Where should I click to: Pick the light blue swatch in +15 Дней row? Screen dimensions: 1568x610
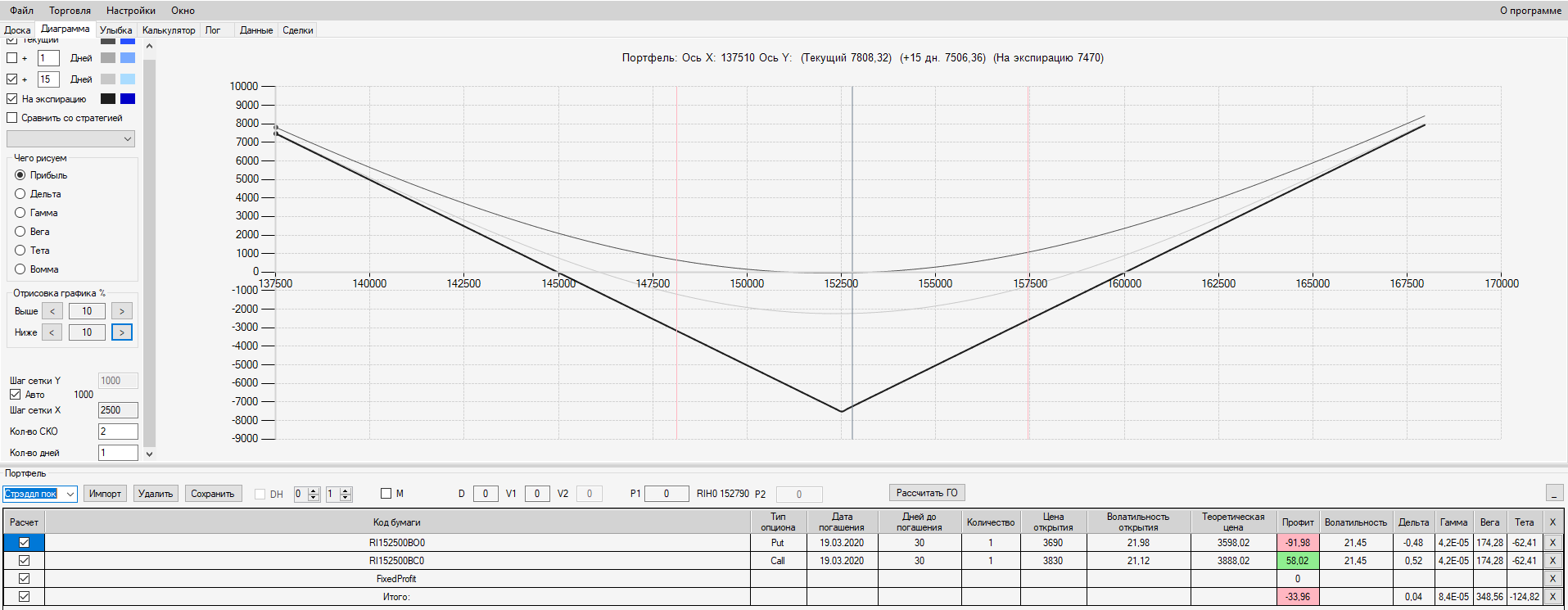tap(128, 79)
